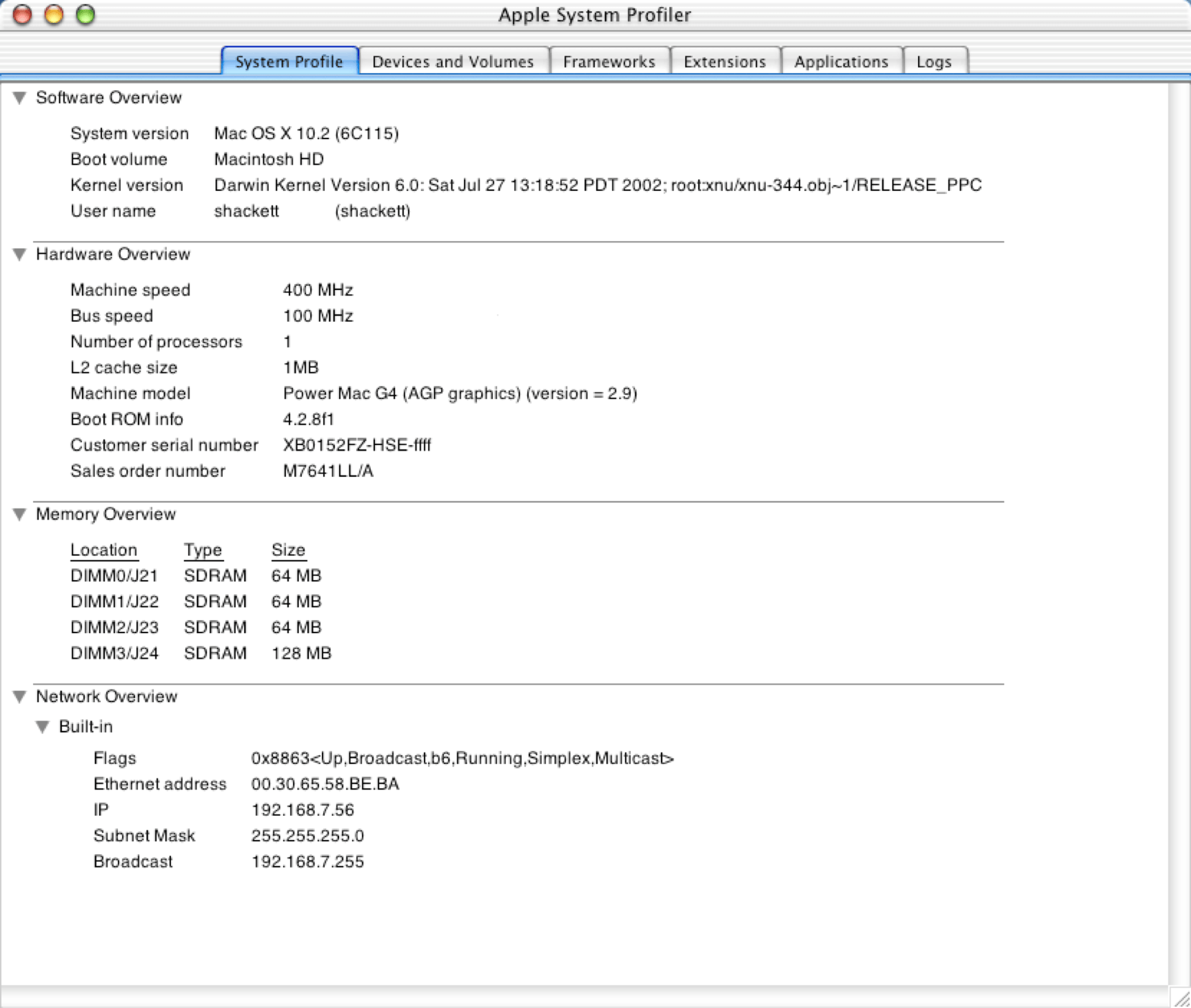Select the Macintosh HD boot volume value

pyautogui.click(x=269, y=159)
